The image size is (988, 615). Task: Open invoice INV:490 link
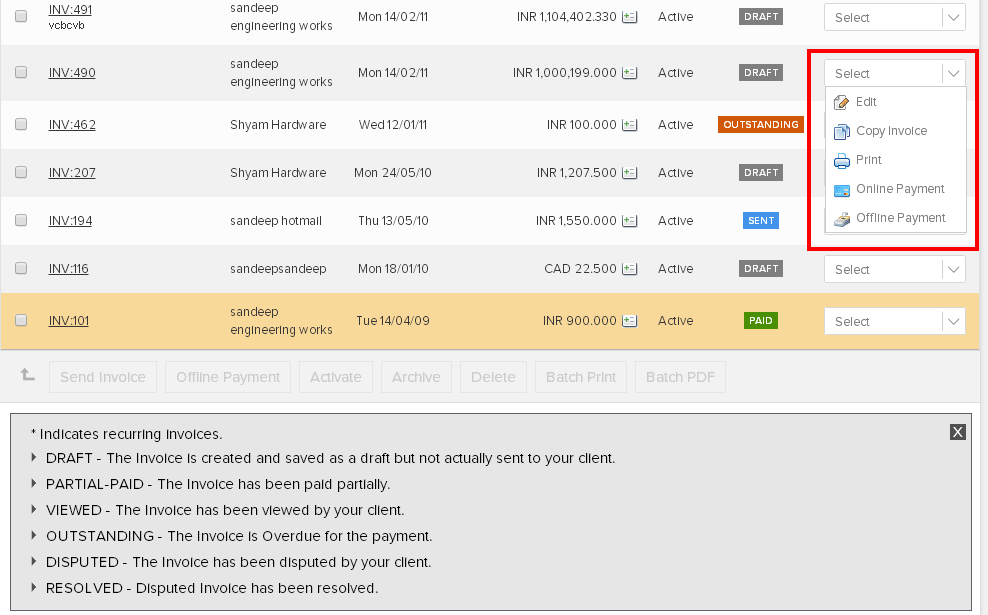72,72
